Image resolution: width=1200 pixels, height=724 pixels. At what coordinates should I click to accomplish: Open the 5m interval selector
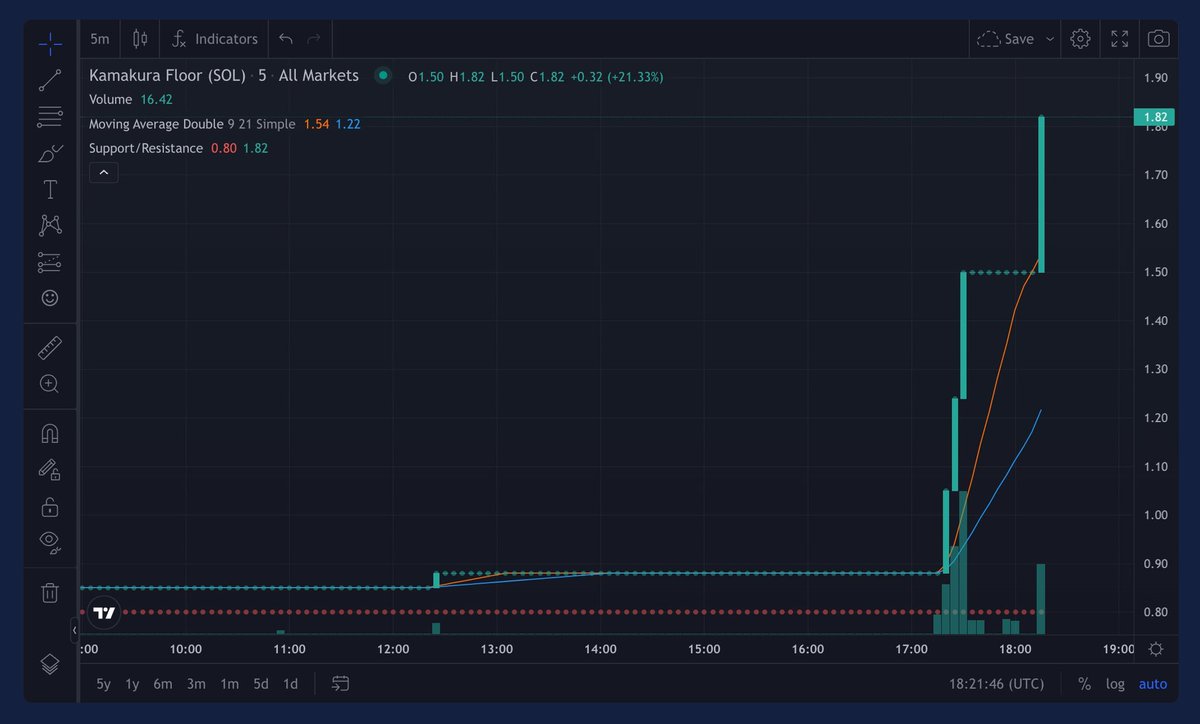(100, 39)
